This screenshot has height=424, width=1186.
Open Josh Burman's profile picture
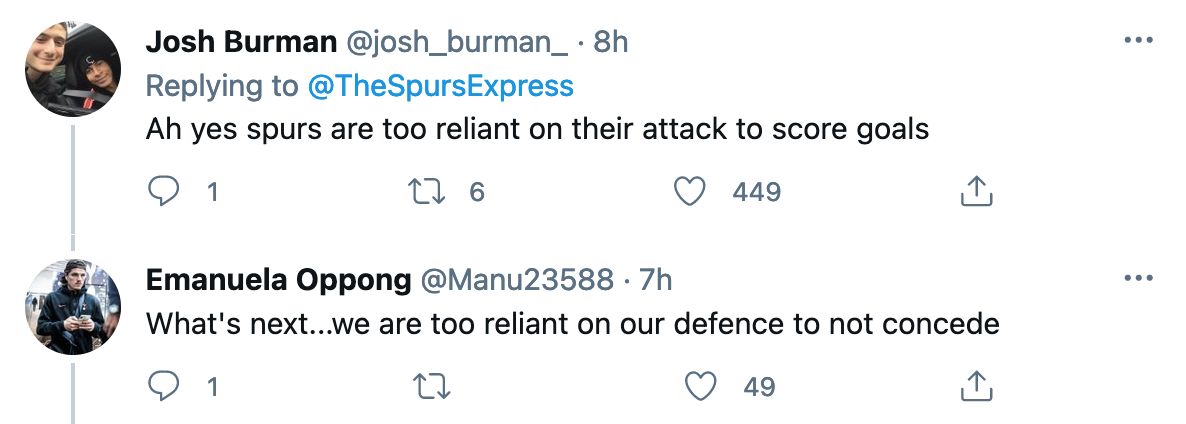click(73, 68)
